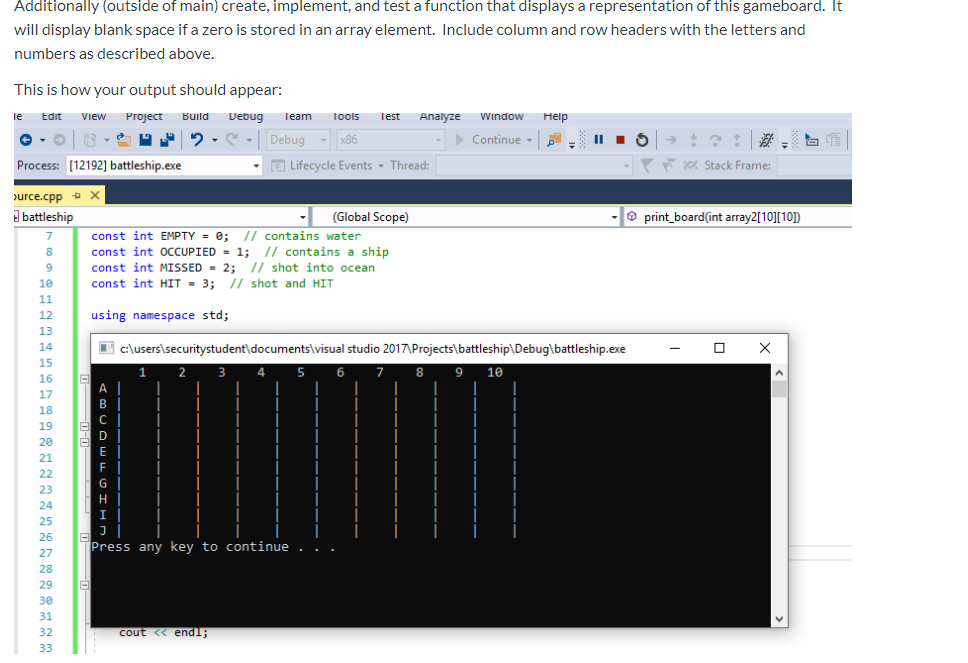
Task: Click the Stack Frame input box
Action: 814,165
